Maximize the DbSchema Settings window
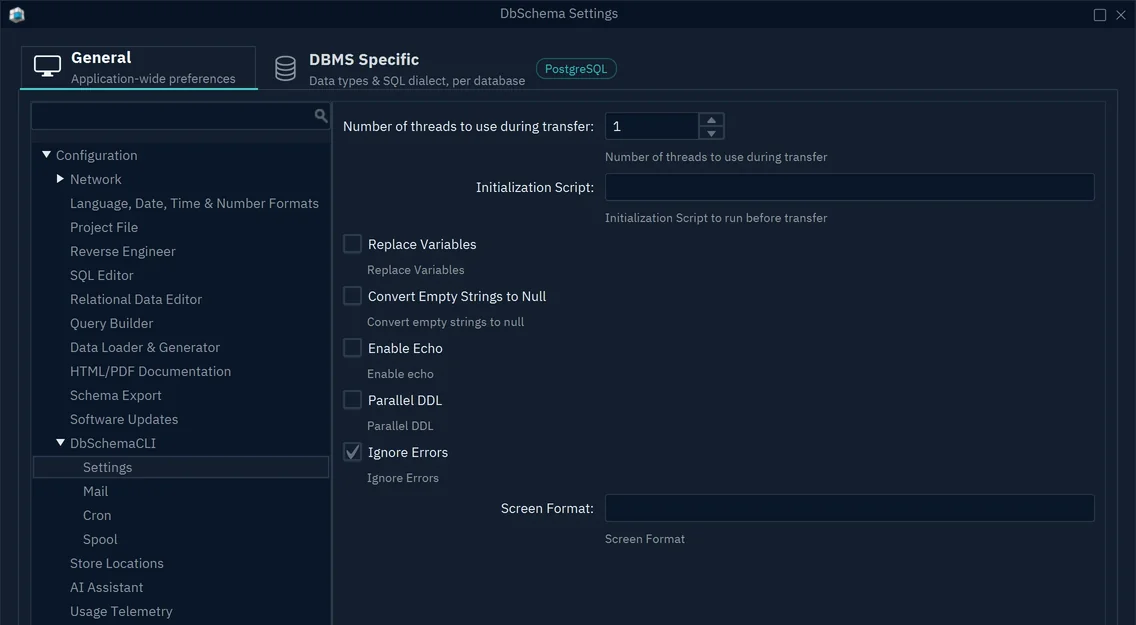 pos(1100,14)
